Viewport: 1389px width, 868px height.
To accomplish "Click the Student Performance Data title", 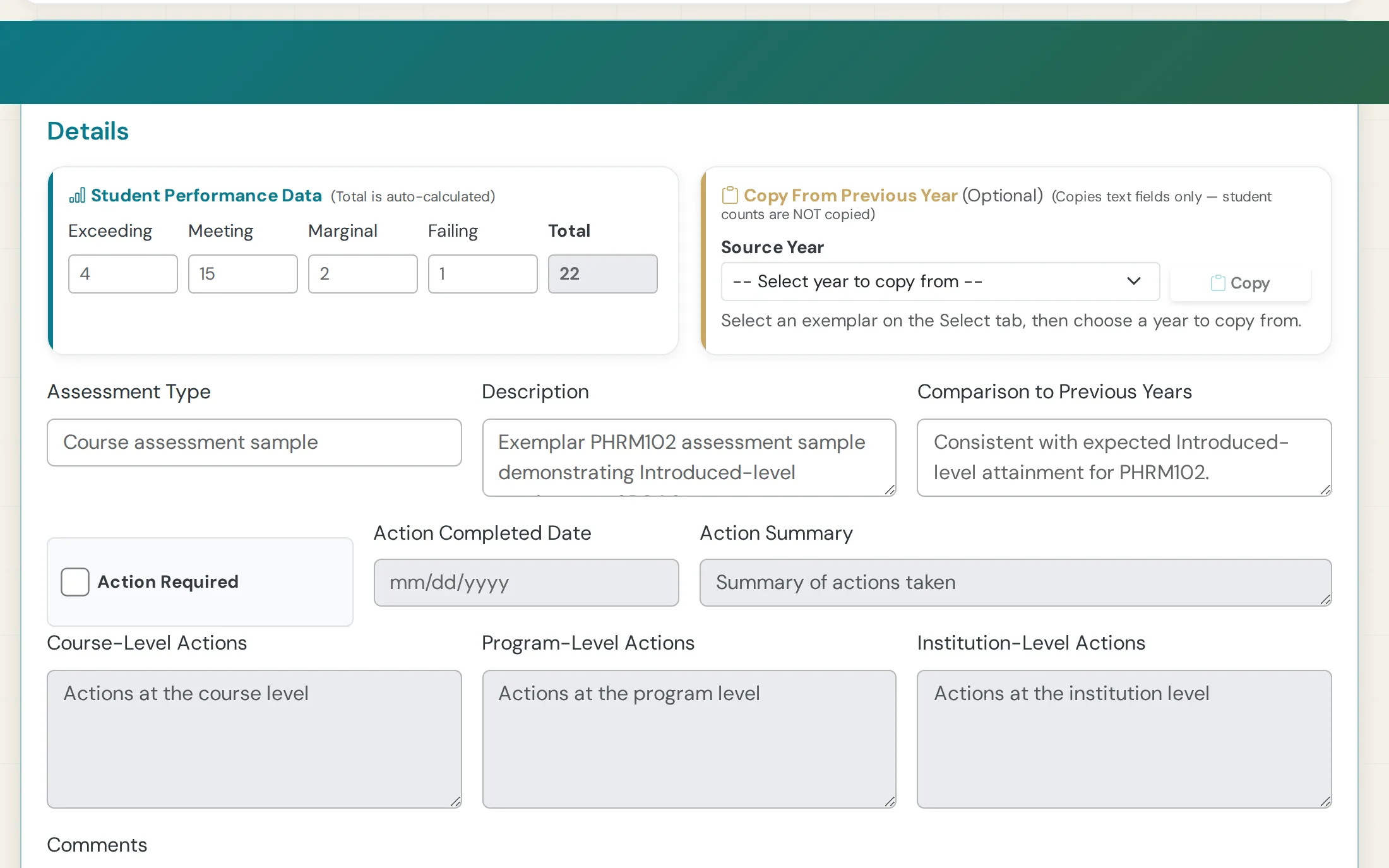I will (x=206, y=196).
